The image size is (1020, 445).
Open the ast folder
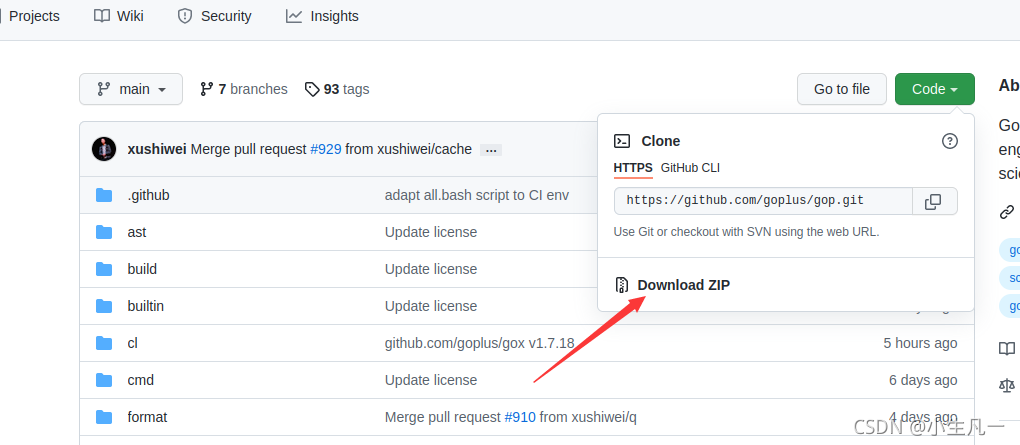137,232
